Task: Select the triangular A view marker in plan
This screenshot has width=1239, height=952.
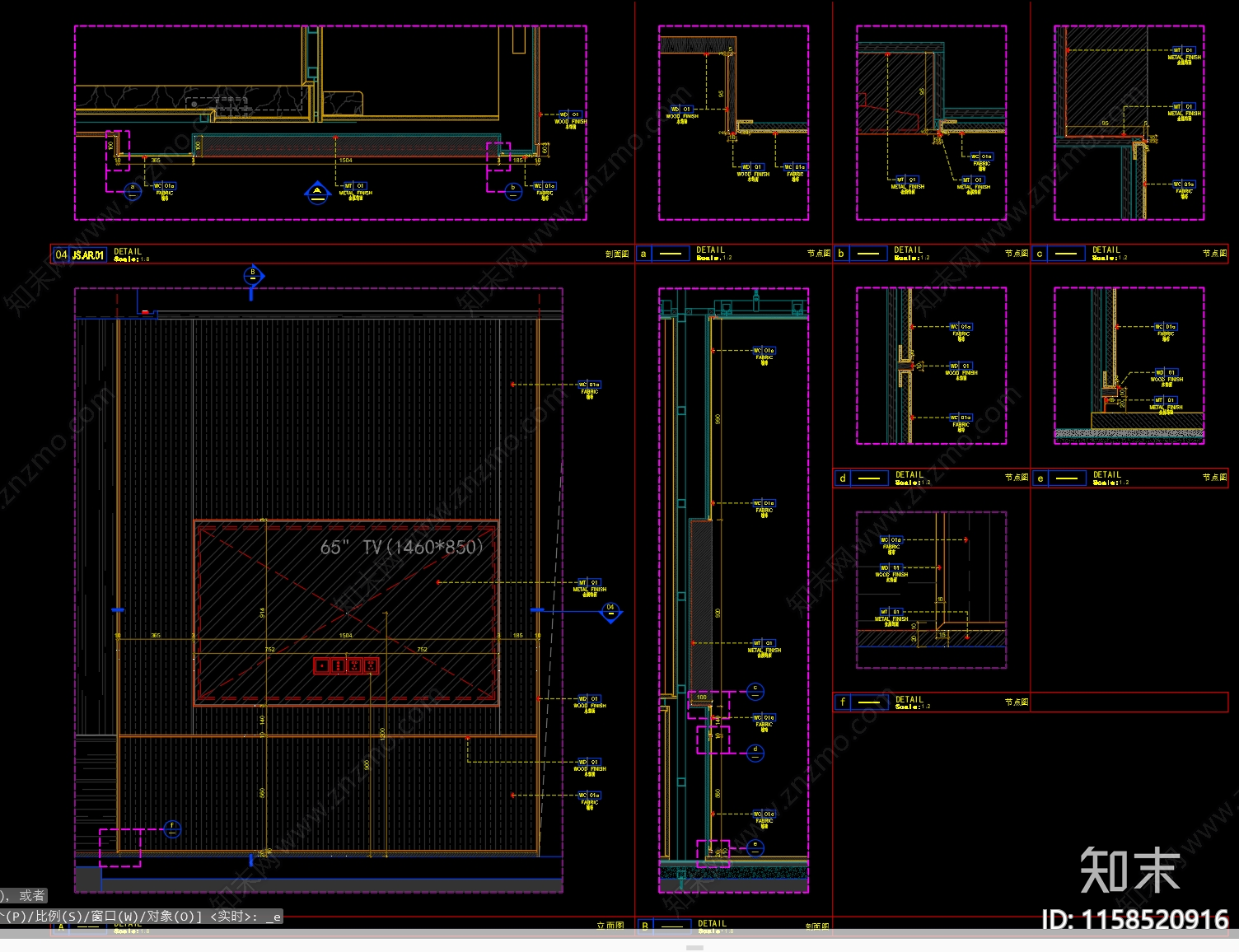Action: [318, 194]
